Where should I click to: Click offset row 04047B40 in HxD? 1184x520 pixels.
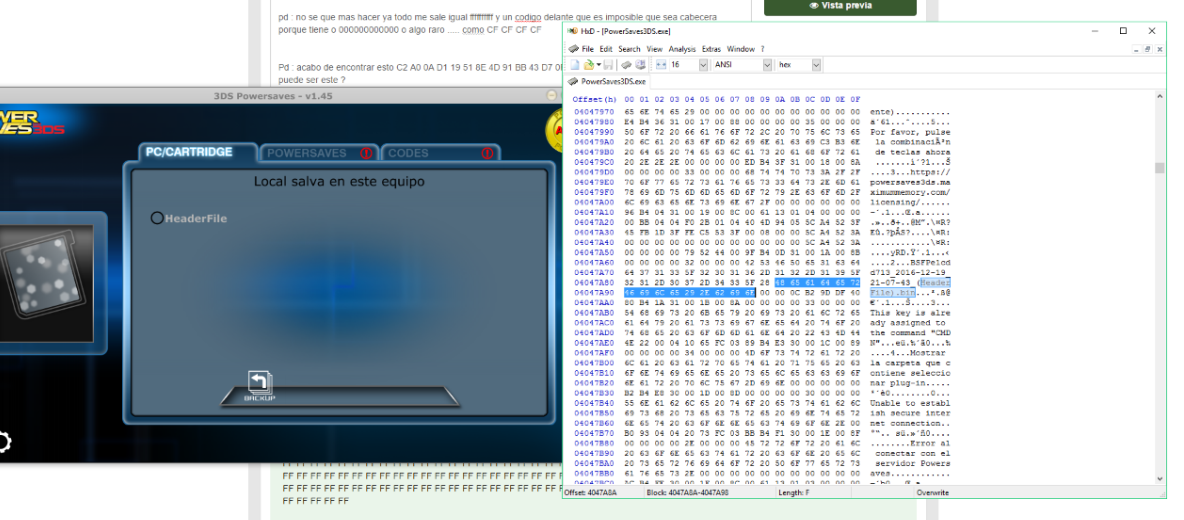pos(593,403)
